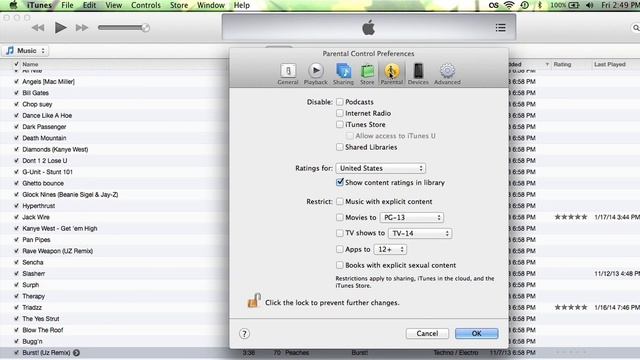Check the TV shows to restriction checkbox

click(339, 233)
